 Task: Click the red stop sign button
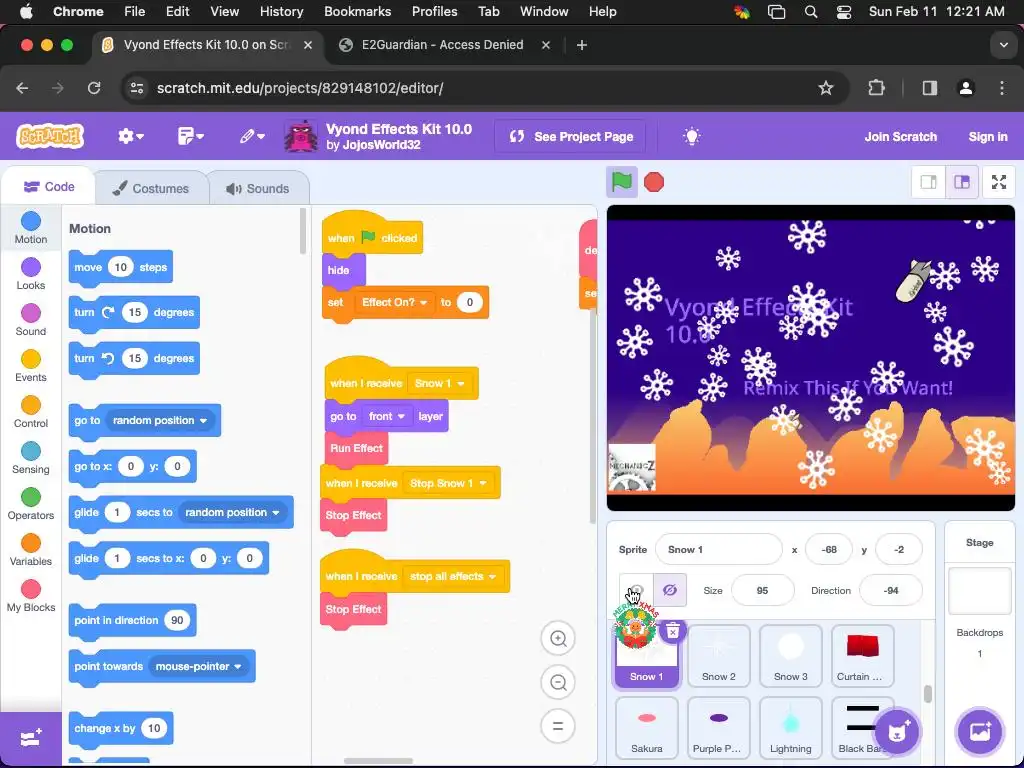click(x=654, y=182)
